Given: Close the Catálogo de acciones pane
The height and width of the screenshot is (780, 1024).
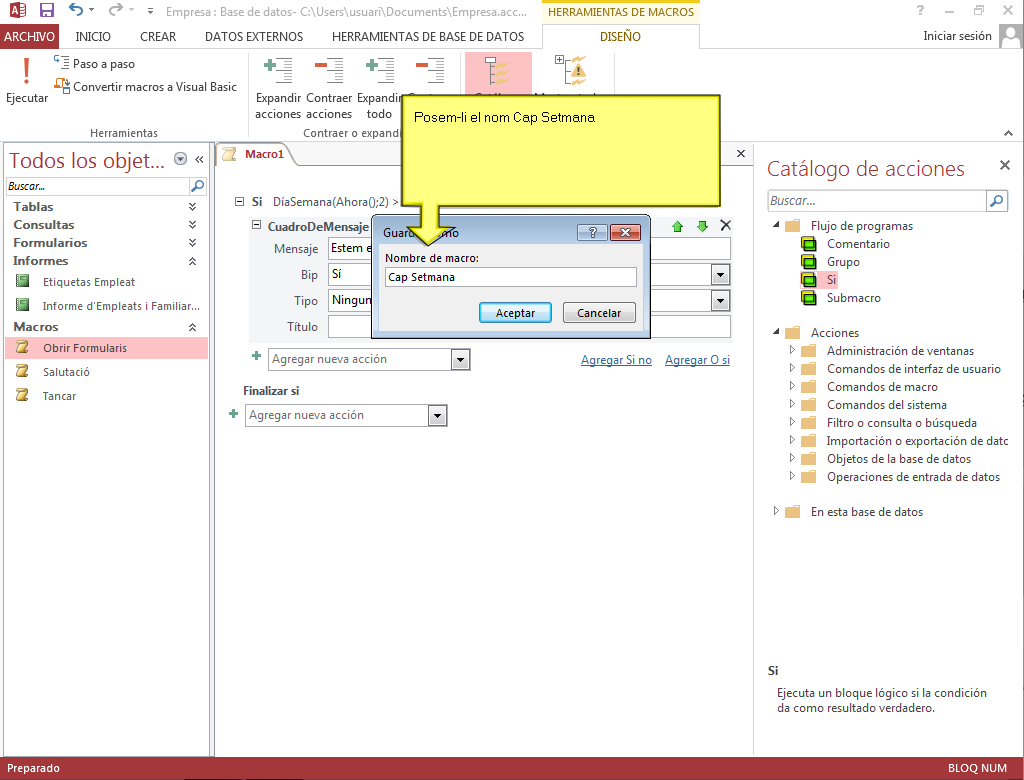Looking at the screenshot, I should [x=1005, y=165].
